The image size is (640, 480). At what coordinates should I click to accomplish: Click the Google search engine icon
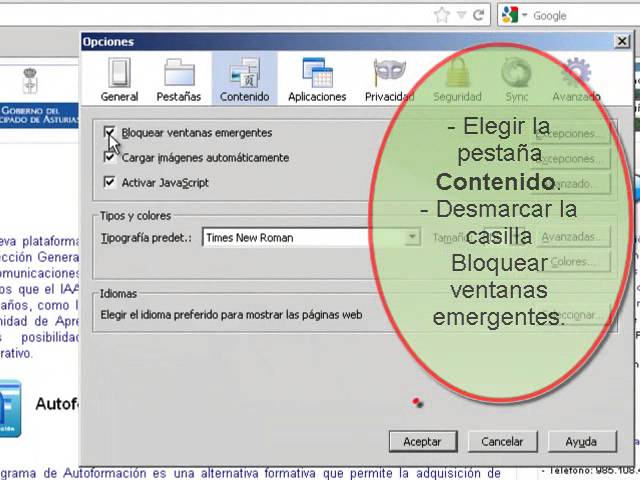tap(510, 16)
